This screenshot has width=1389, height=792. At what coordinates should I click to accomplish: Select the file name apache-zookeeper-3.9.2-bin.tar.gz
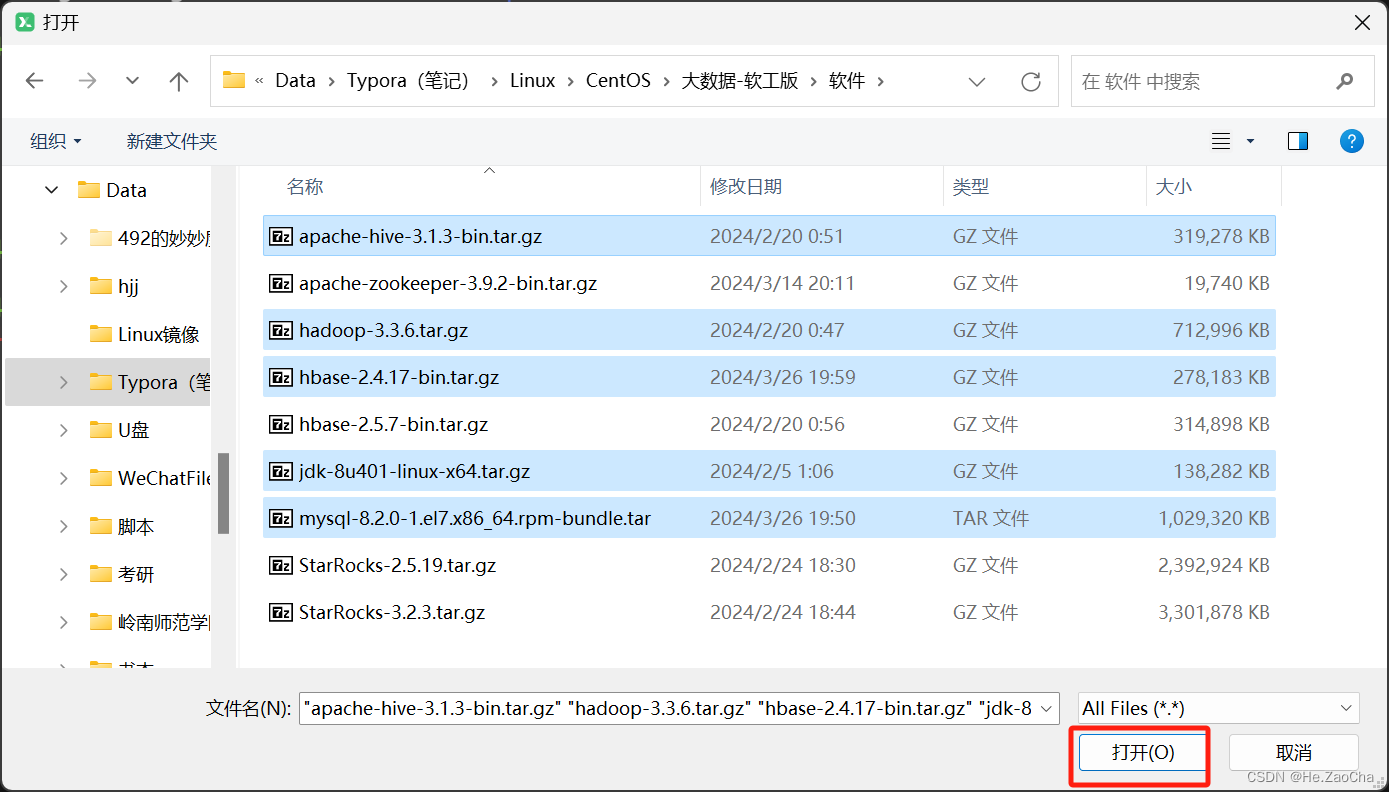click(x=448, y=284)
